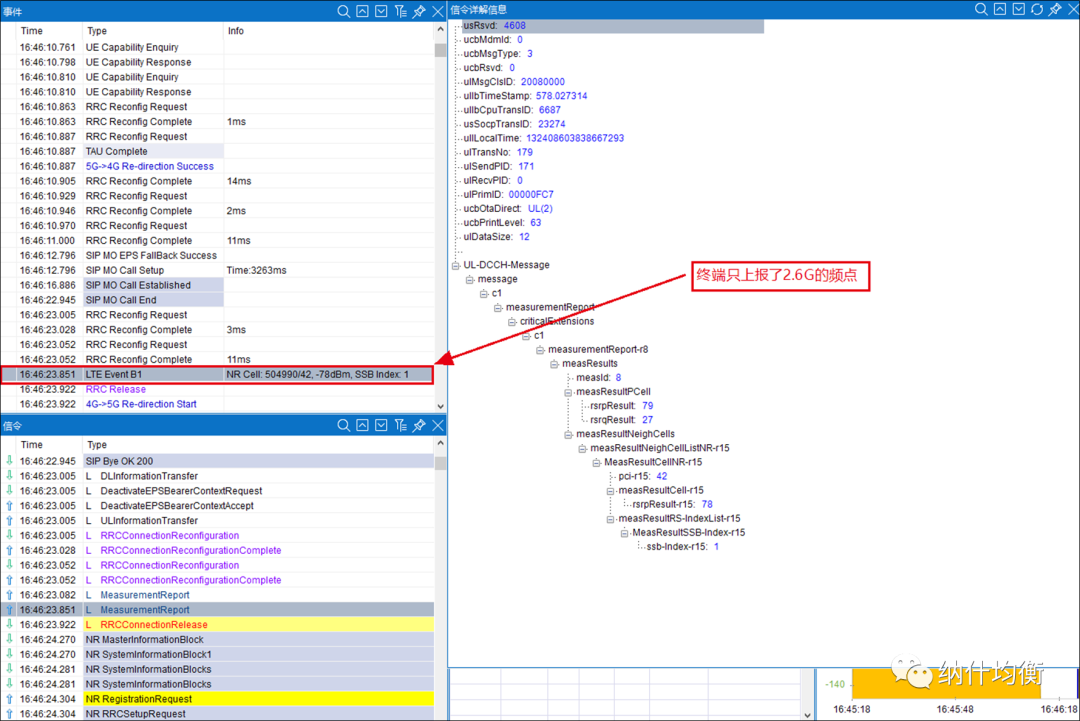Collapse the measResultCell-r15 node

pos(610,491)
